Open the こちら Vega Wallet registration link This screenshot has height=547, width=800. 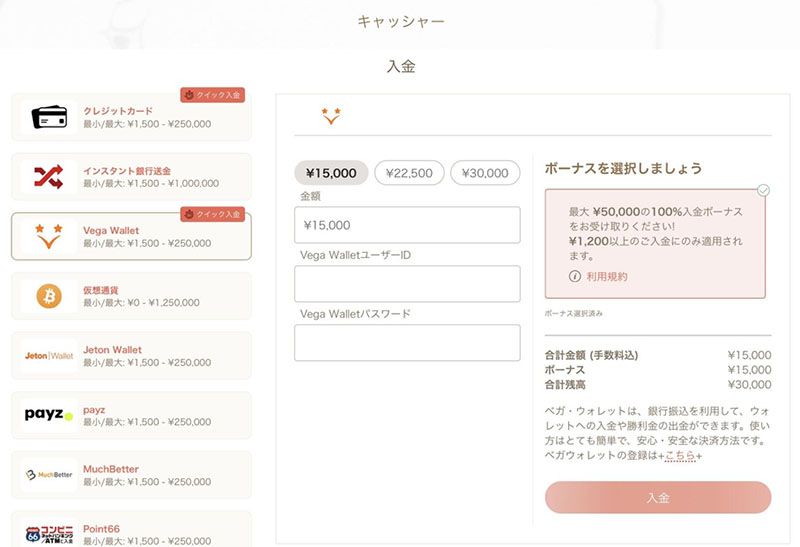pos(681,456)
